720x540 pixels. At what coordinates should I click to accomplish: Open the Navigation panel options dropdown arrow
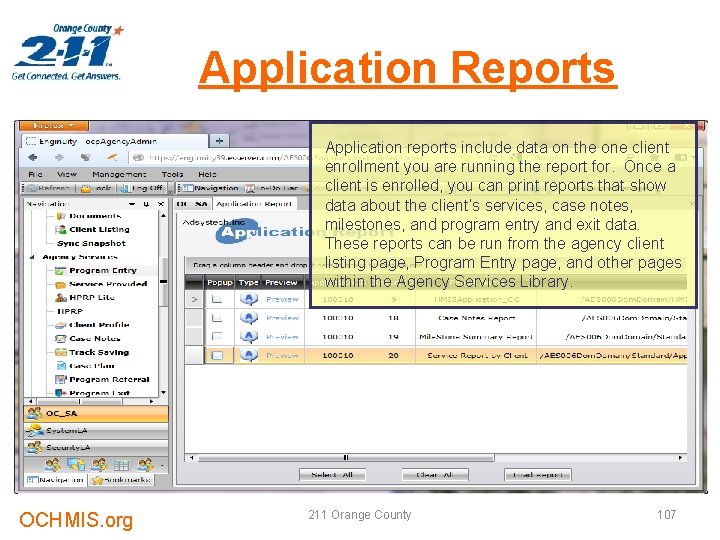132,203
